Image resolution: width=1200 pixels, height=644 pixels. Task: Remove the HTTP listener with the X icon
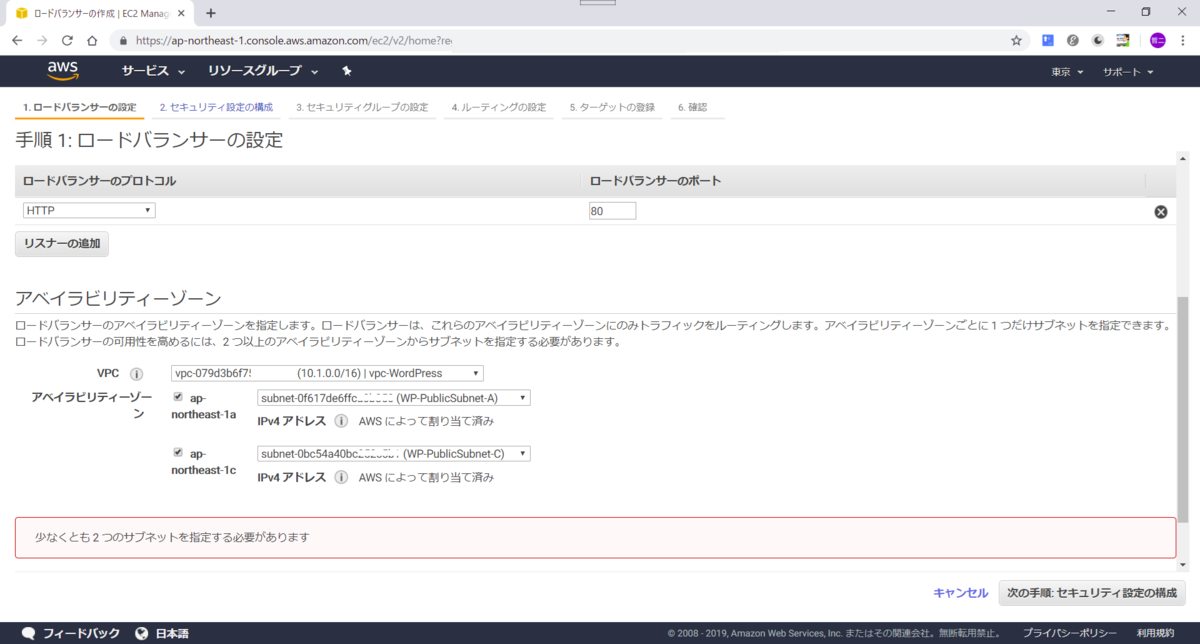pos(1160,211)
